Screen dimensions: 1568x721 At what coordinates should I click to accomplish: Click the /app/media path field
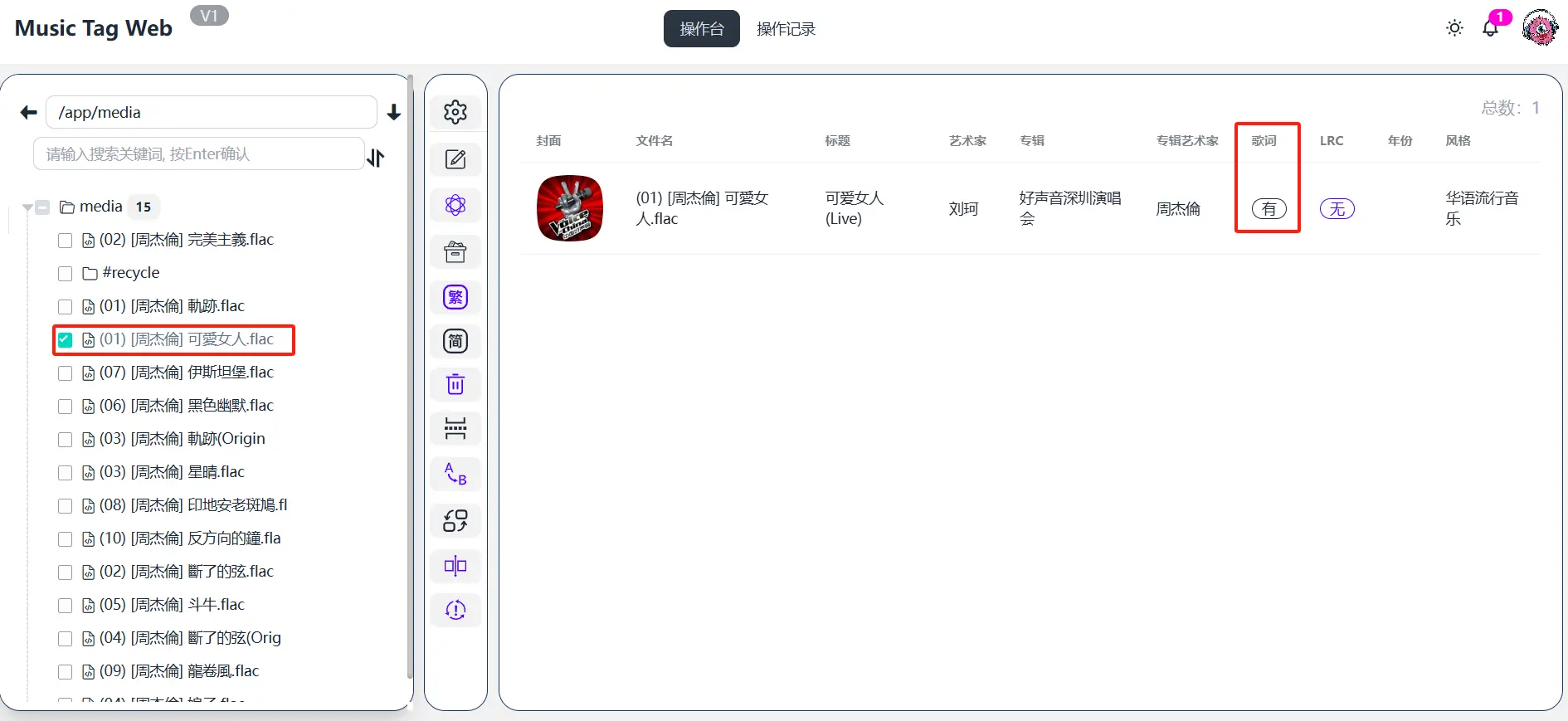click(x=212, y=112)
